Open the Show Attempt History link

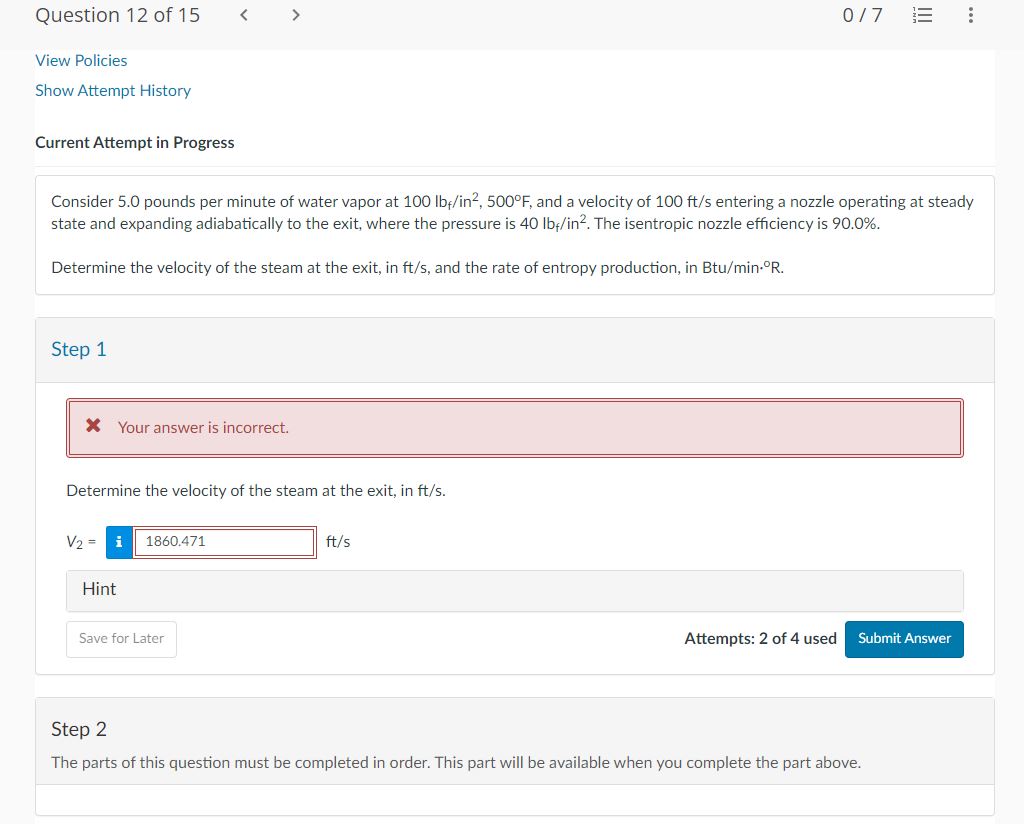click(113, 91)
